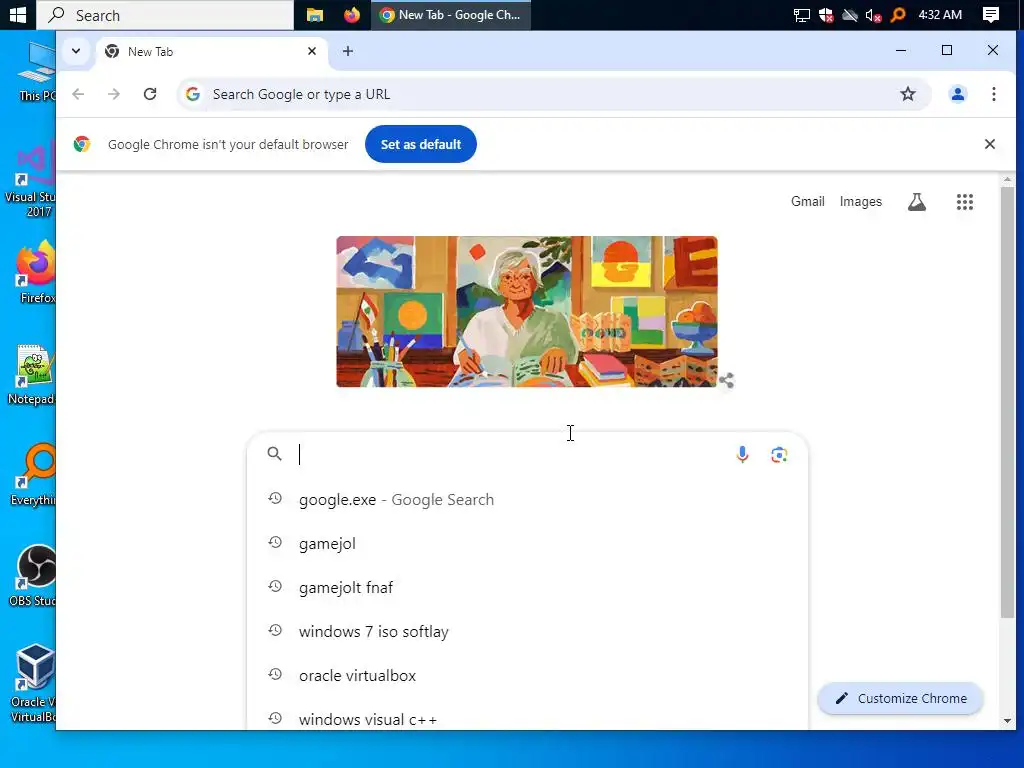Close the New Tab tab
1024x768 pixels.
[312, 51]
